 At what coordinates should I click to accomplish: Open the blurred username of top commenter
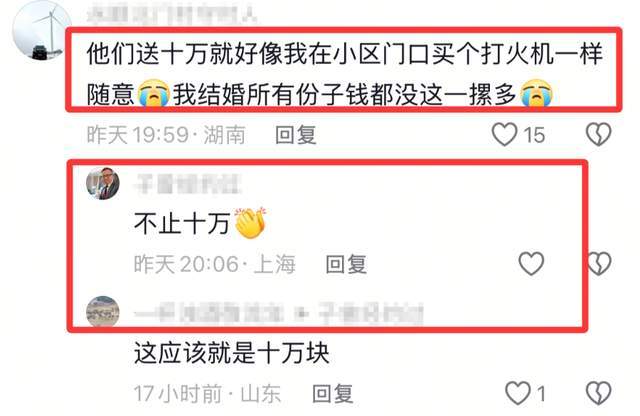point(172,14)
